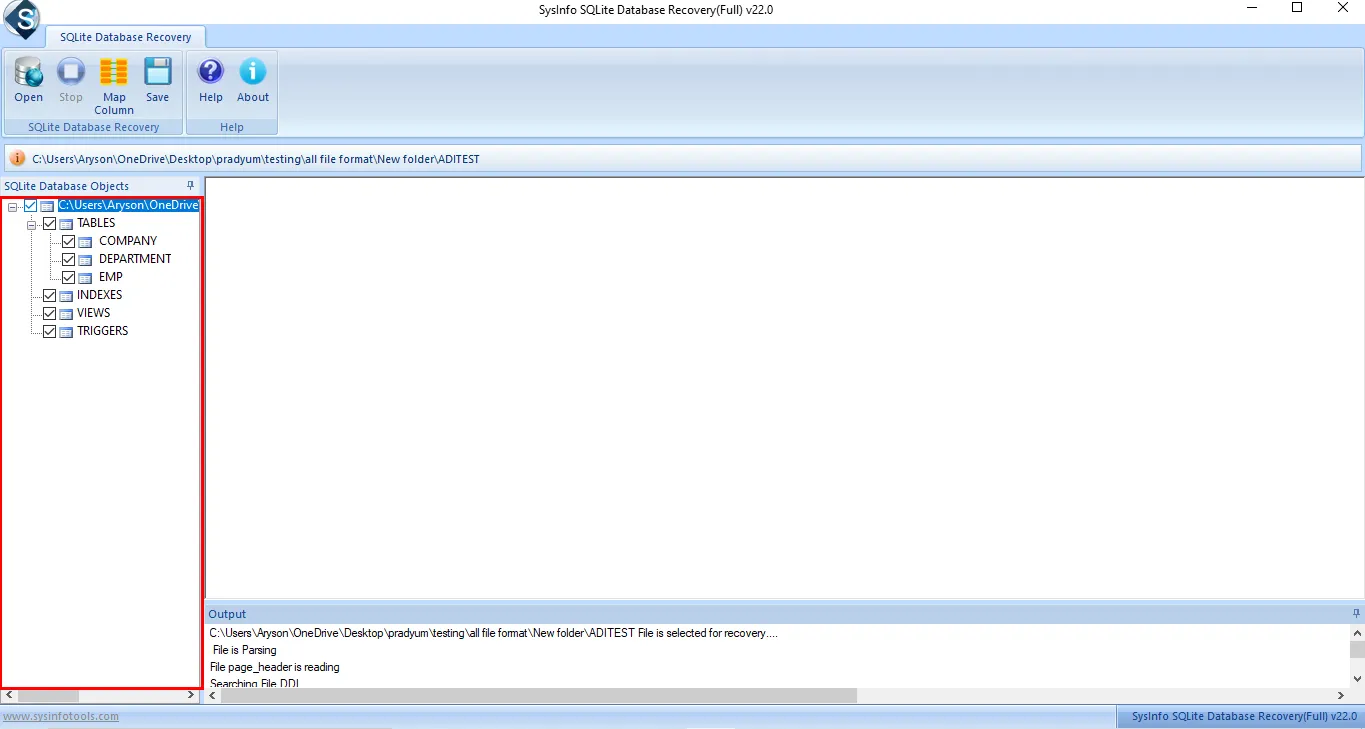This screenshot has width=1365, height=729.
Task: Uncheck the EMP table checkbox
Action: [x=69, y=278]
